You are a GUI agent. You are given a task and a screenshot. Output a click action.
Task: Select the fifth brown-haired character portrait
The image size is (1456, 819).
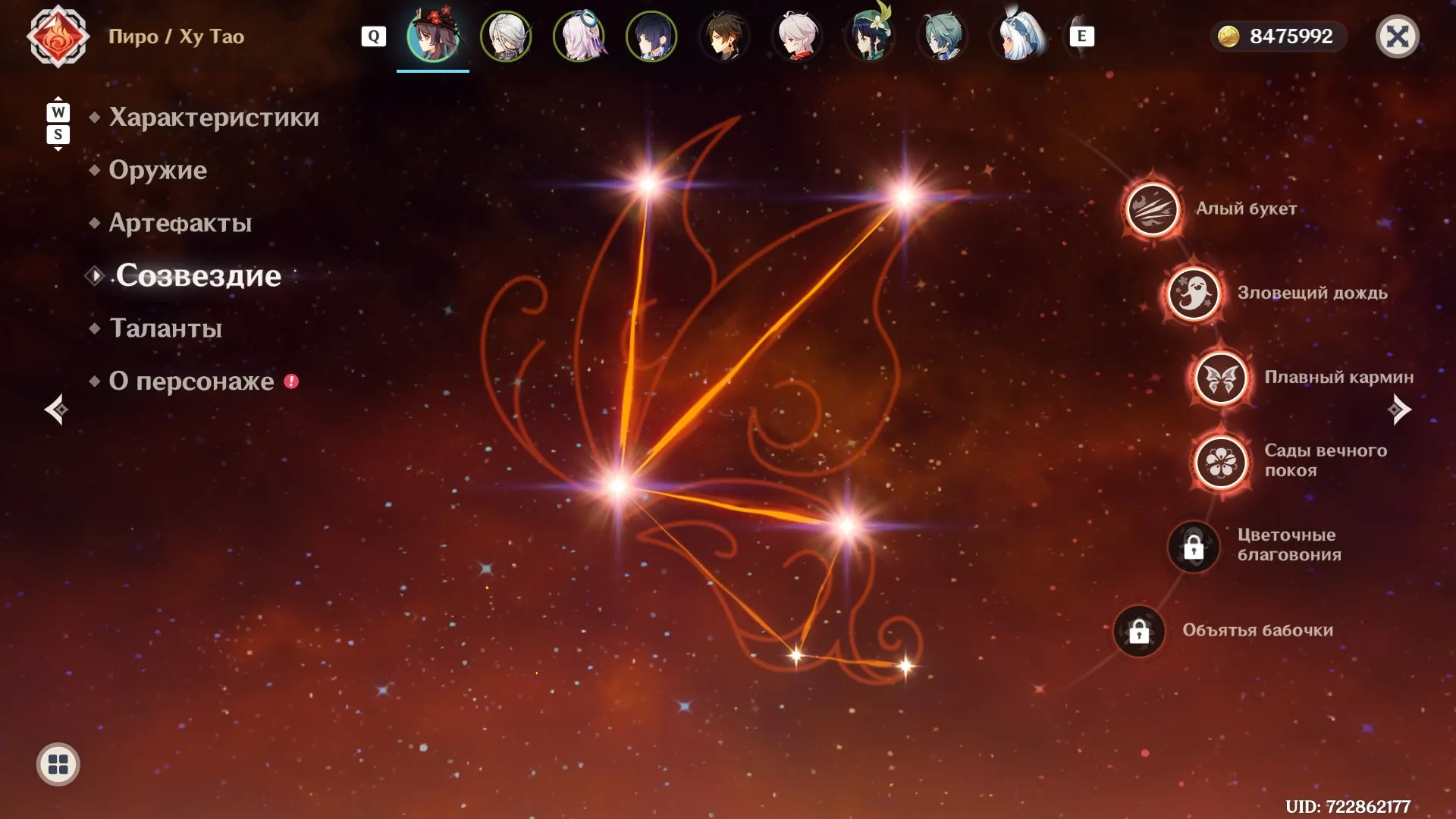724,36
